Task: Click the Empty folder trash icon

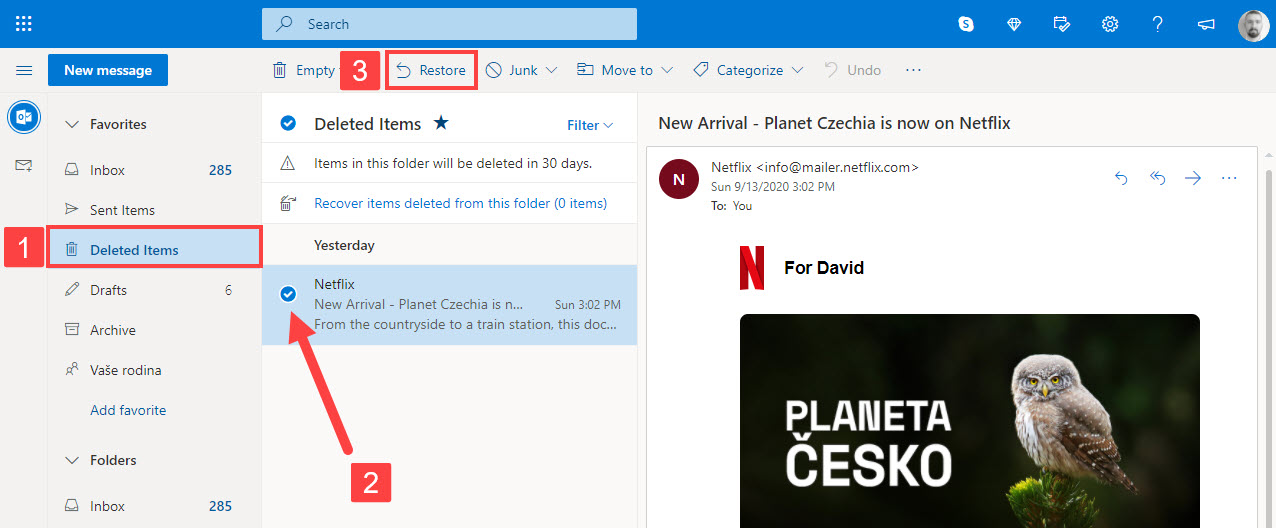Action: click(280, 70)
